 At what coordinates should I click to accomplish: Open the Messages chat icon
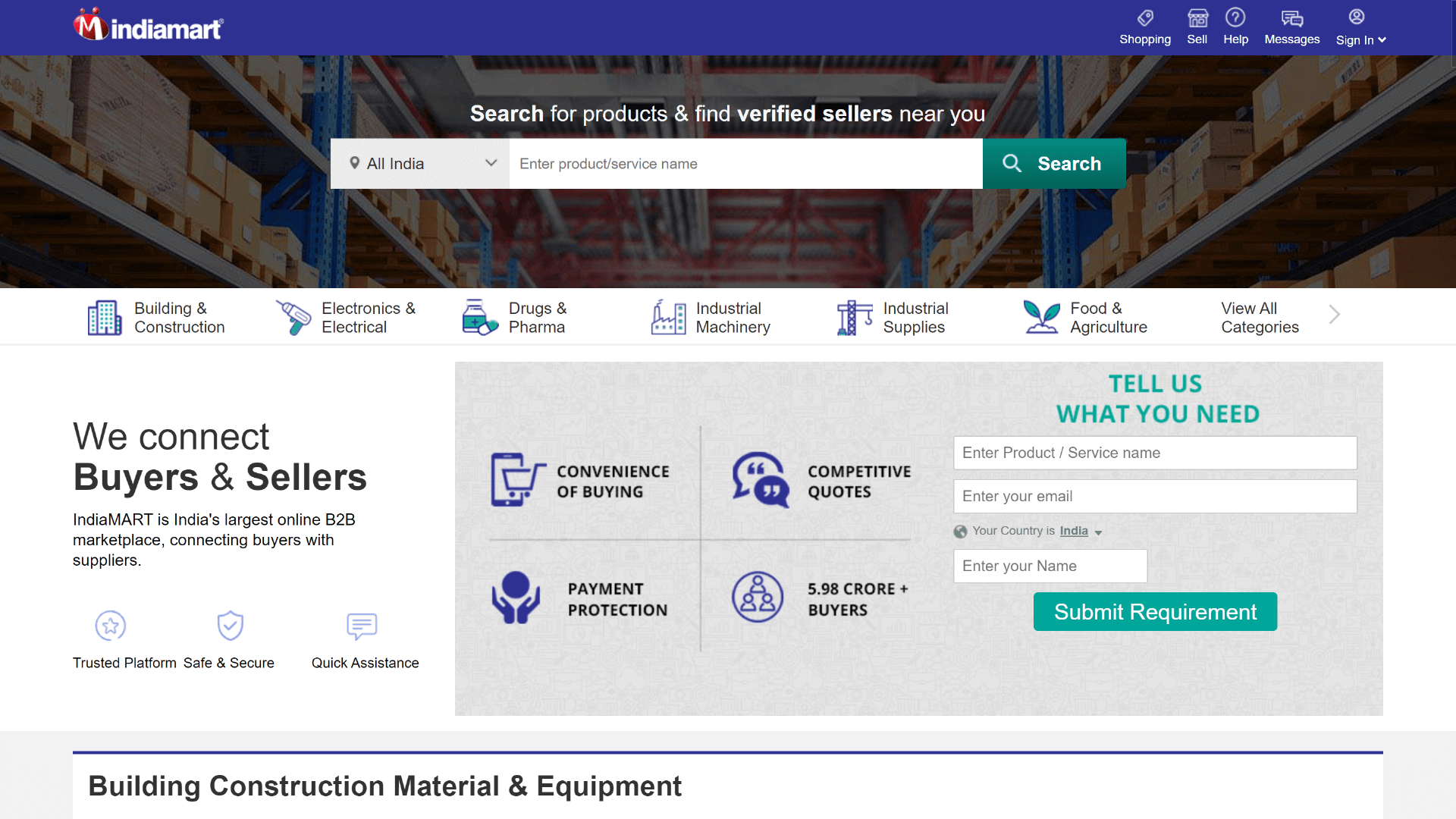click(x=1291, y=17)
